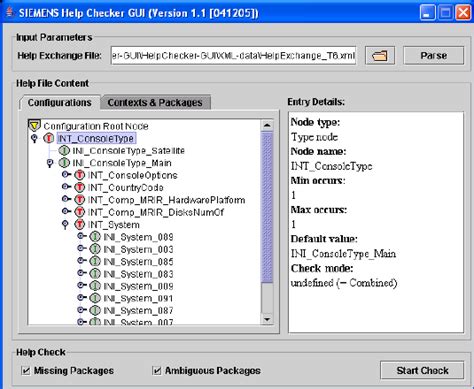This screenshot has height=389, width=474.
Task: Click the red T icon of INT_System
Action: 80,225
